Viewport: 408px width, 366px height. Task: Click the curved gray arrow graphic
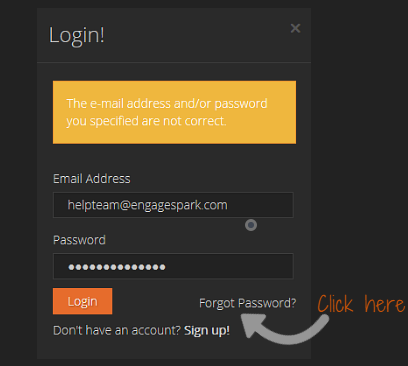click(x=285, y=327)
